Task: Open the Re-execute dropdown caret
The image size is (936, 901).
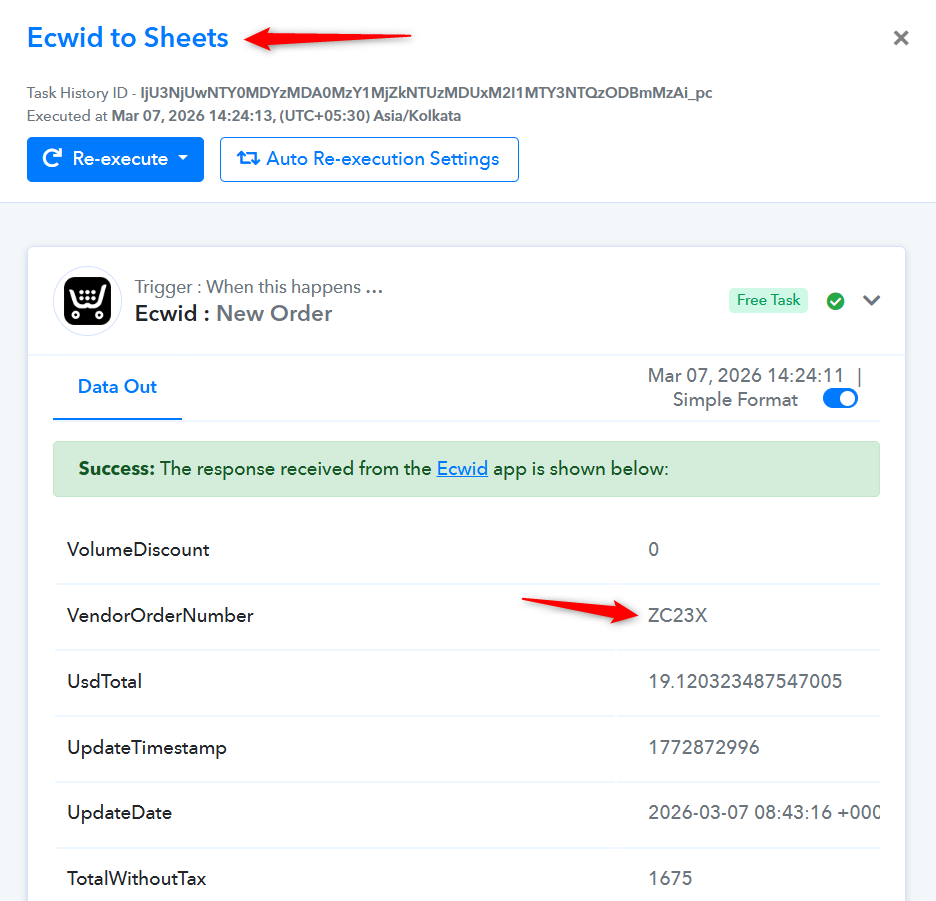Action: click(183, 159)
